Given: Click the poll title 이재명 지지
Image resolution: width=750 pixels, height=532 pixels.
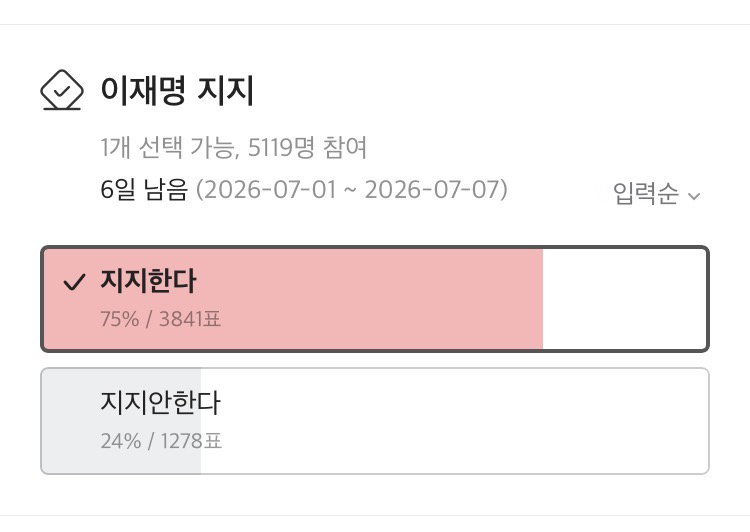Looking at the screenshot, I should click(177, 90).
